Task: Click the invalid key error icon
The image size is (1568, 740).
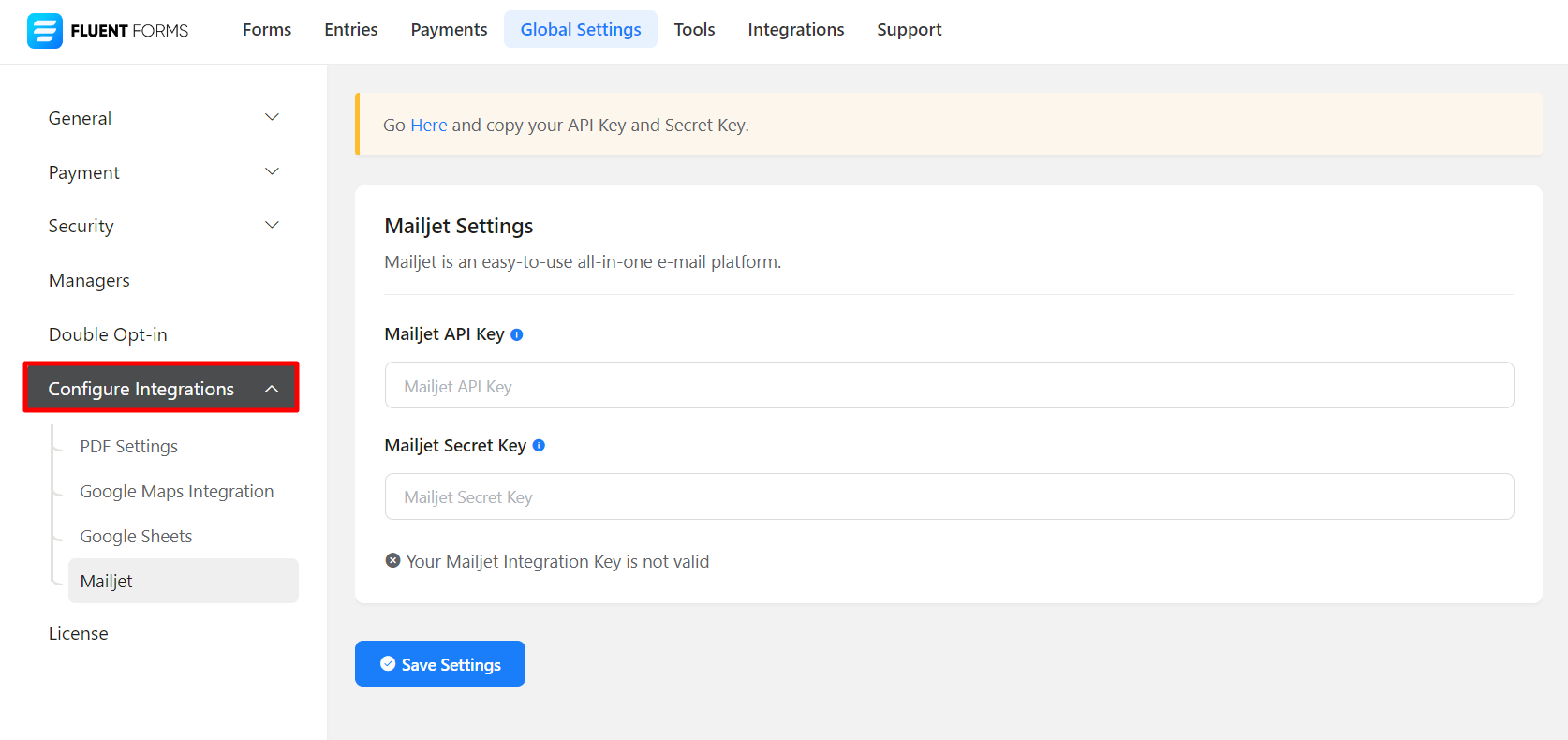Action: click(x=393, y=561)
